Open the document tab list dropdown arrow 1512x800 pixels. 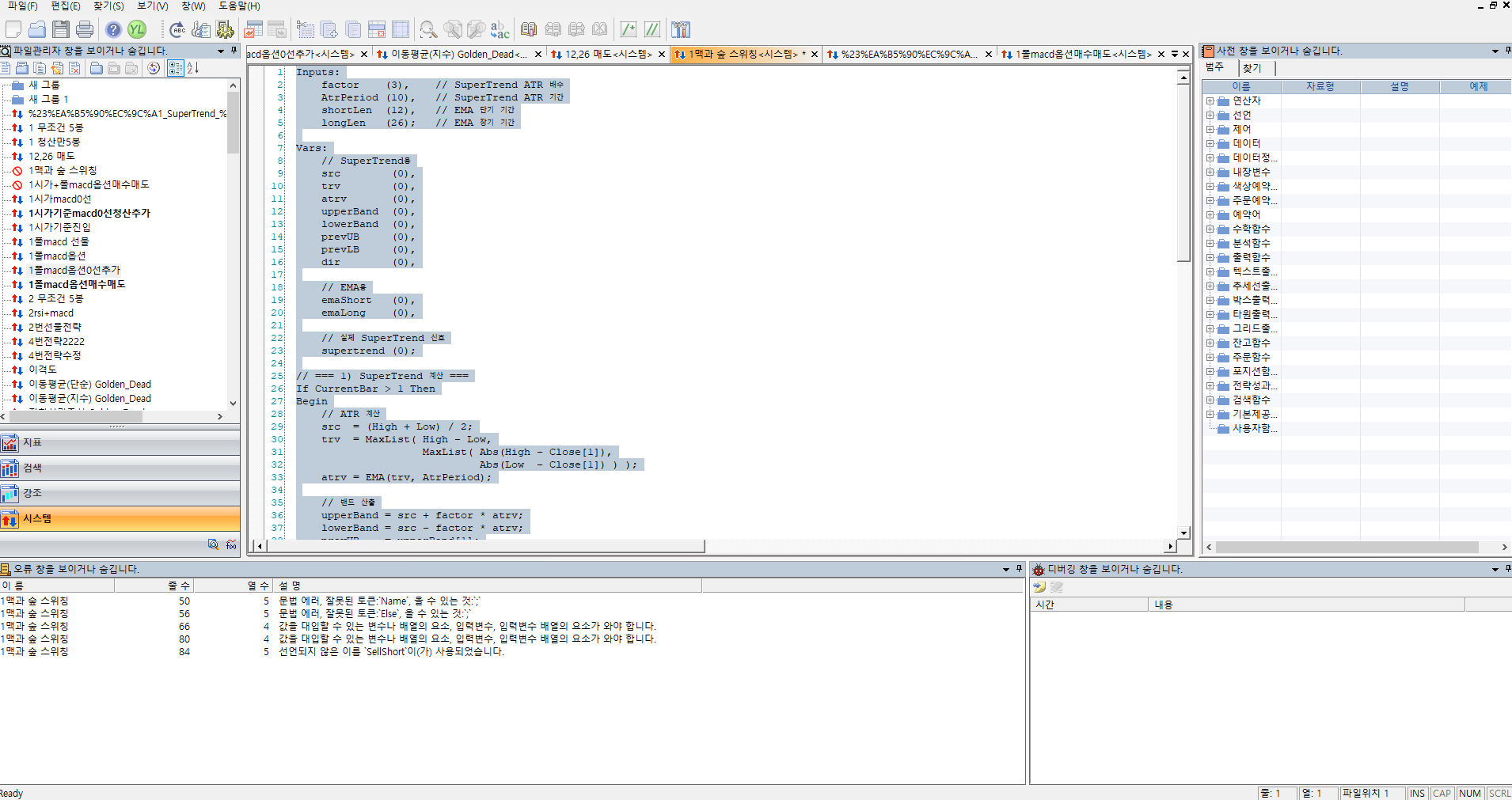point(1175,54)
